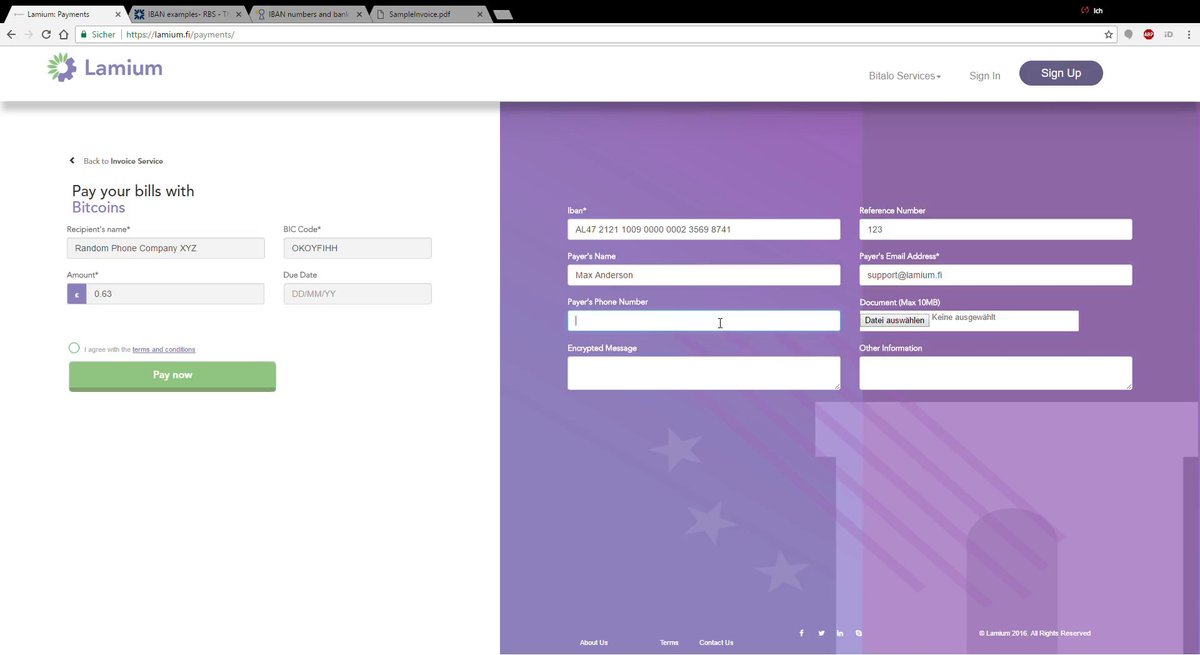This screenshot has width=1200, height=655.
Task: Open the Chrome three-dot menu
Action: pos(1188,34)
